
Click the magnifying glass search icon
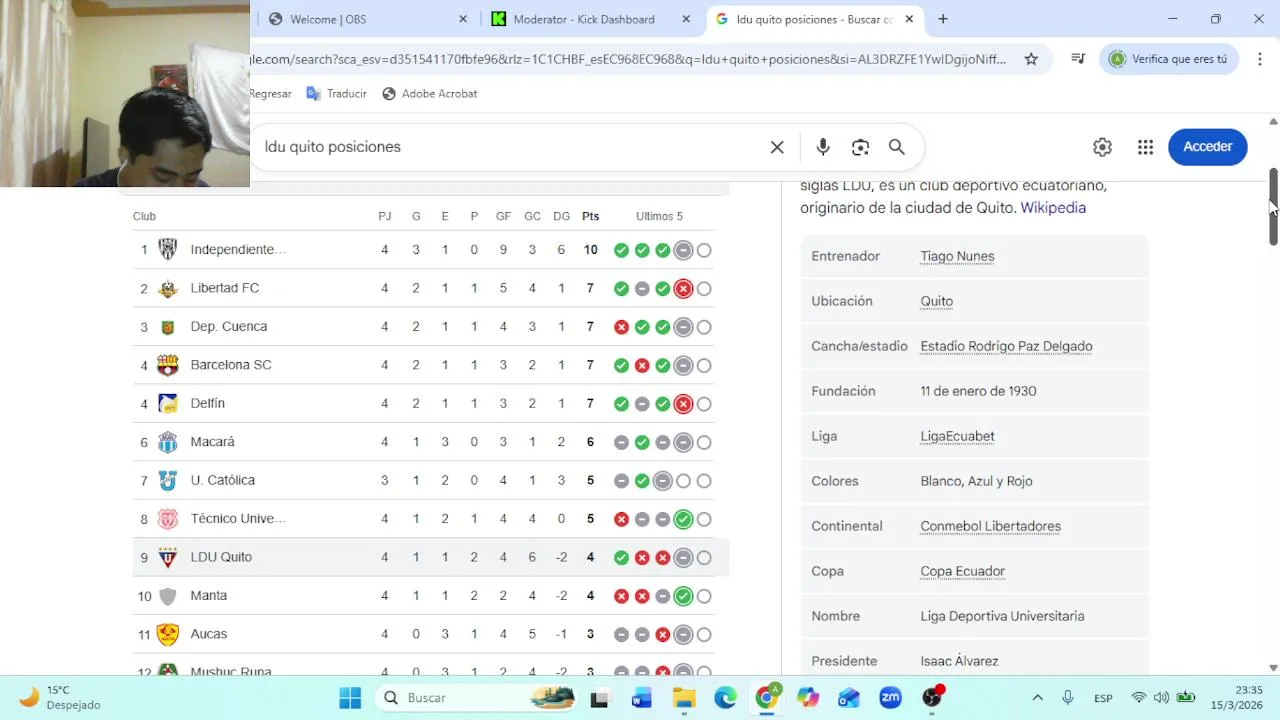[x=897, y=147]
